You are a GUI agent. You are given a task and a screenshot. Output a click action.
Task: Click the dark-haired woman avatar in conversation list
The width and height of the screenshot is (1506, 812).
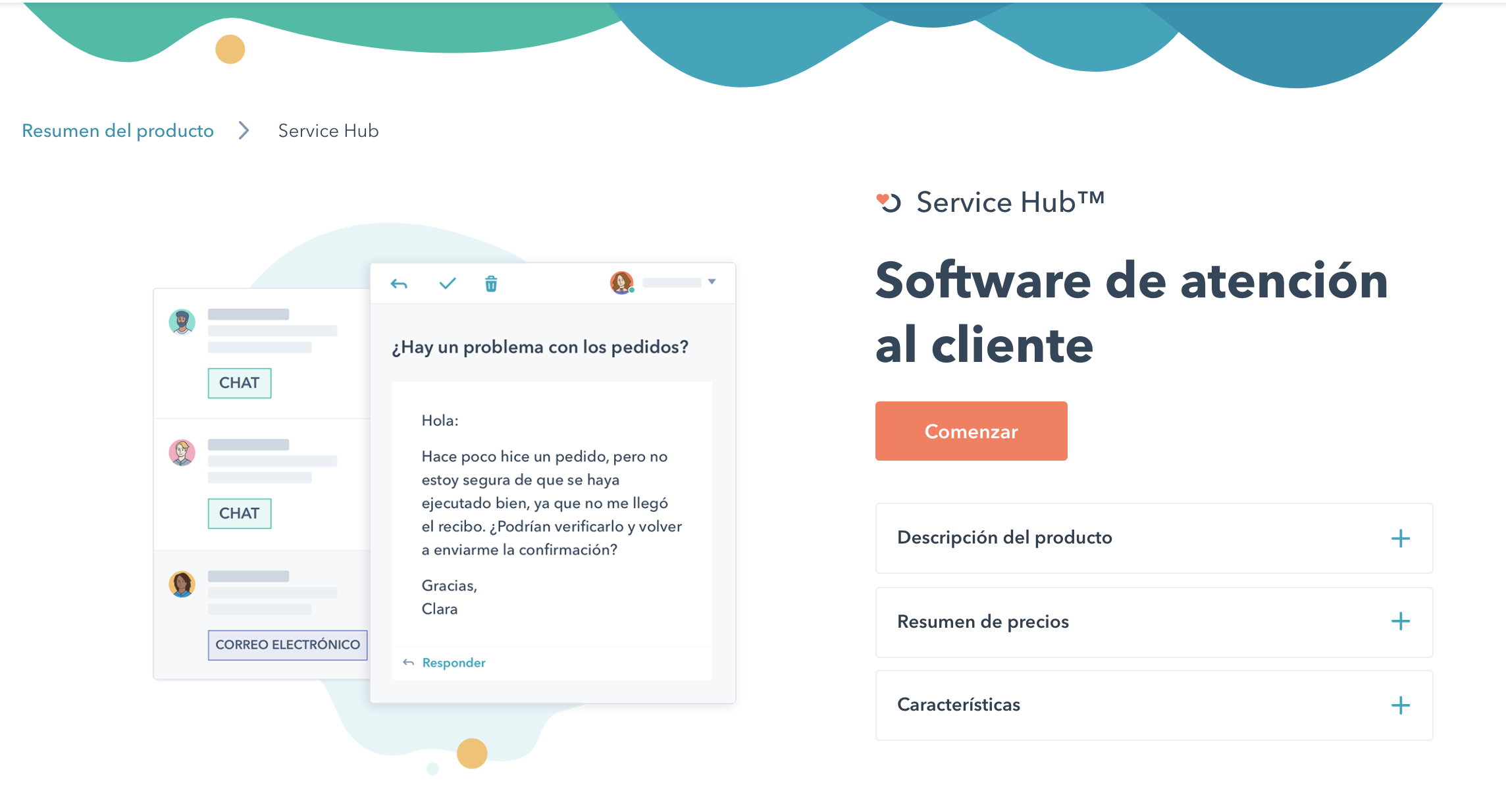tap(182, 584)
